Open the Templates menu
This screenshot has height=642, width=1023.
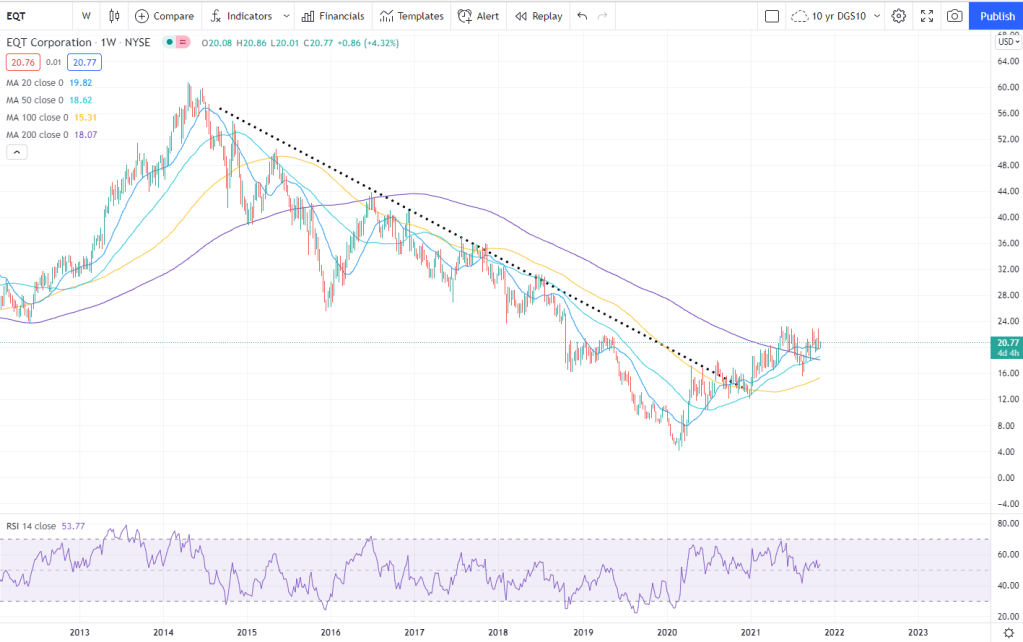click(x=412, y=16)
